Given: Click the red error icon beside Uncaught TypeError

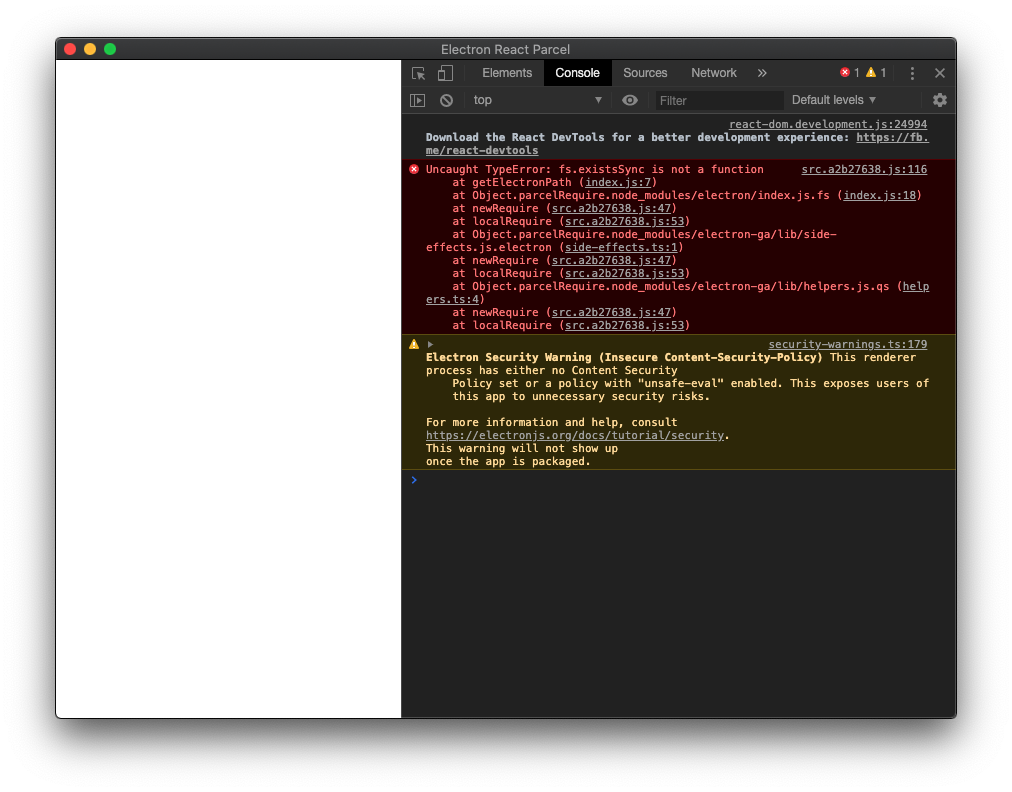Looking at the screenshot, I should click(x=414, y=169).
